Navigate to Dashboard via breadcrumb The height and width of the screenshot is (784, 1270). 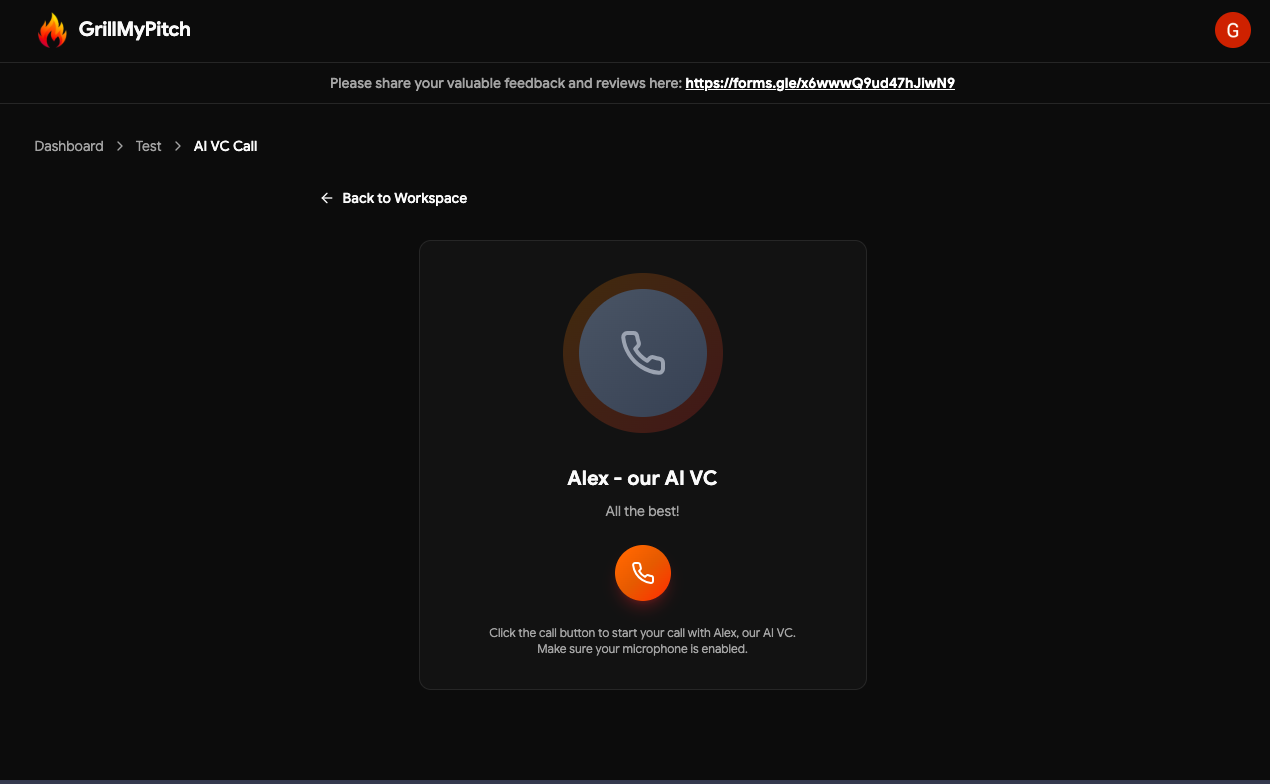click(x=68, y=146)
